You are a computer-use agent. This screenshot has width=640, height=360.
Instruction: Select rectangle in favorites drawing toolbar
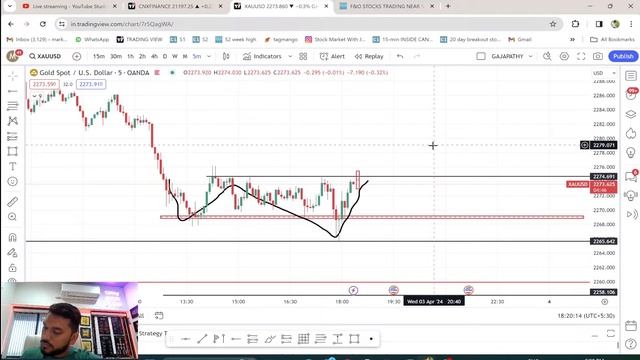(354, 339)
